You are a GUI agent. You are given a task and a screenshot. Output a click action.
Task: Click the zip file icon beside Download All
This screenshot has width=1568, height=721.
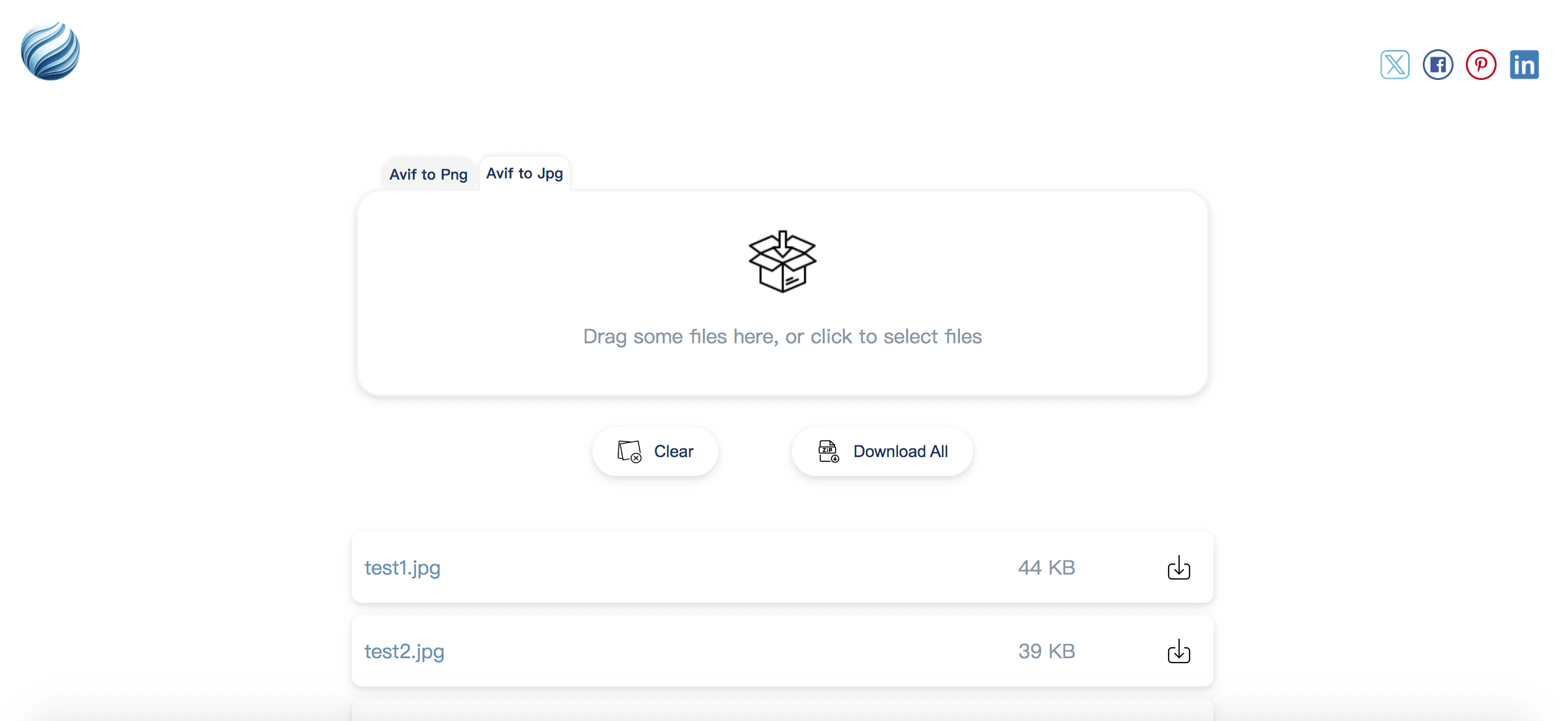828,452
